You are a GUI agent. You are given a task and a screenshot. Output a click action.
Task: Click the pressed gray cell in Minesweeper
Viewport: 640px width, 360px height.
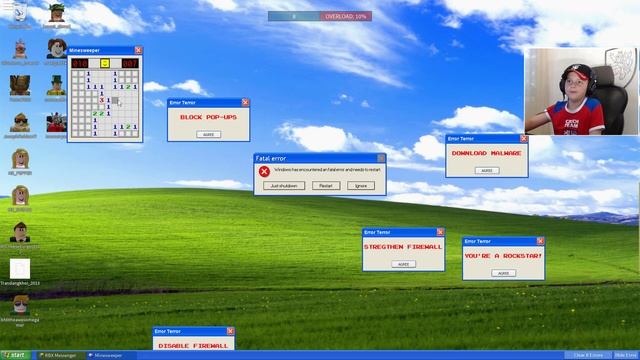coord(115,100)
